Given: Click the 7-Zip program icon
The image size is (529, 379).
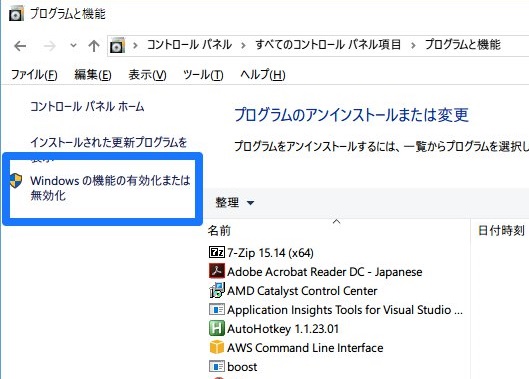Looking at the screenshot, I should click(217, 252).
